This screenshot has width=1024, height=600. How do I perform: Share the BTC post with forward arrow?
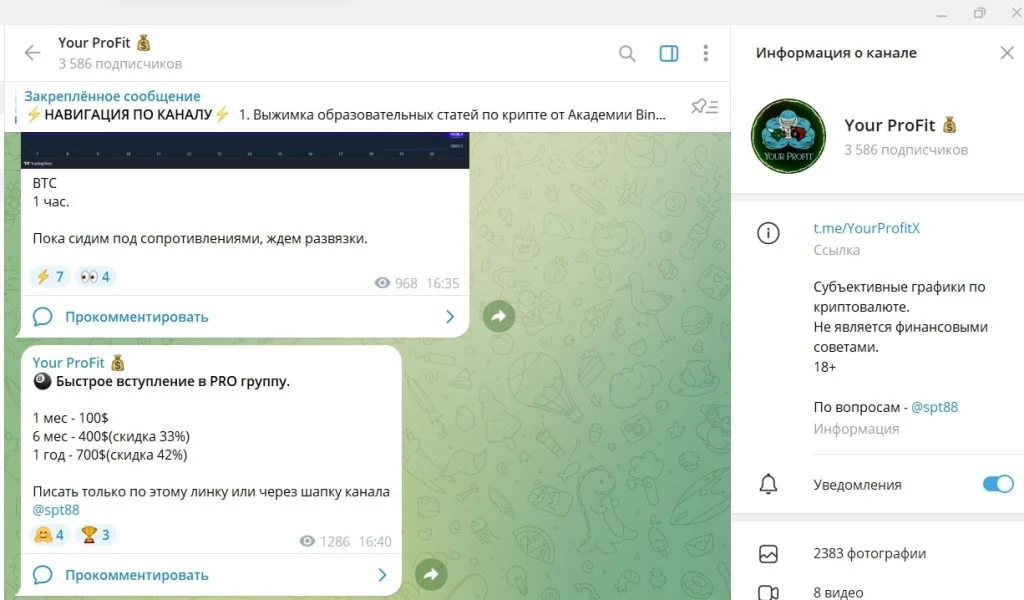point(499,317)
